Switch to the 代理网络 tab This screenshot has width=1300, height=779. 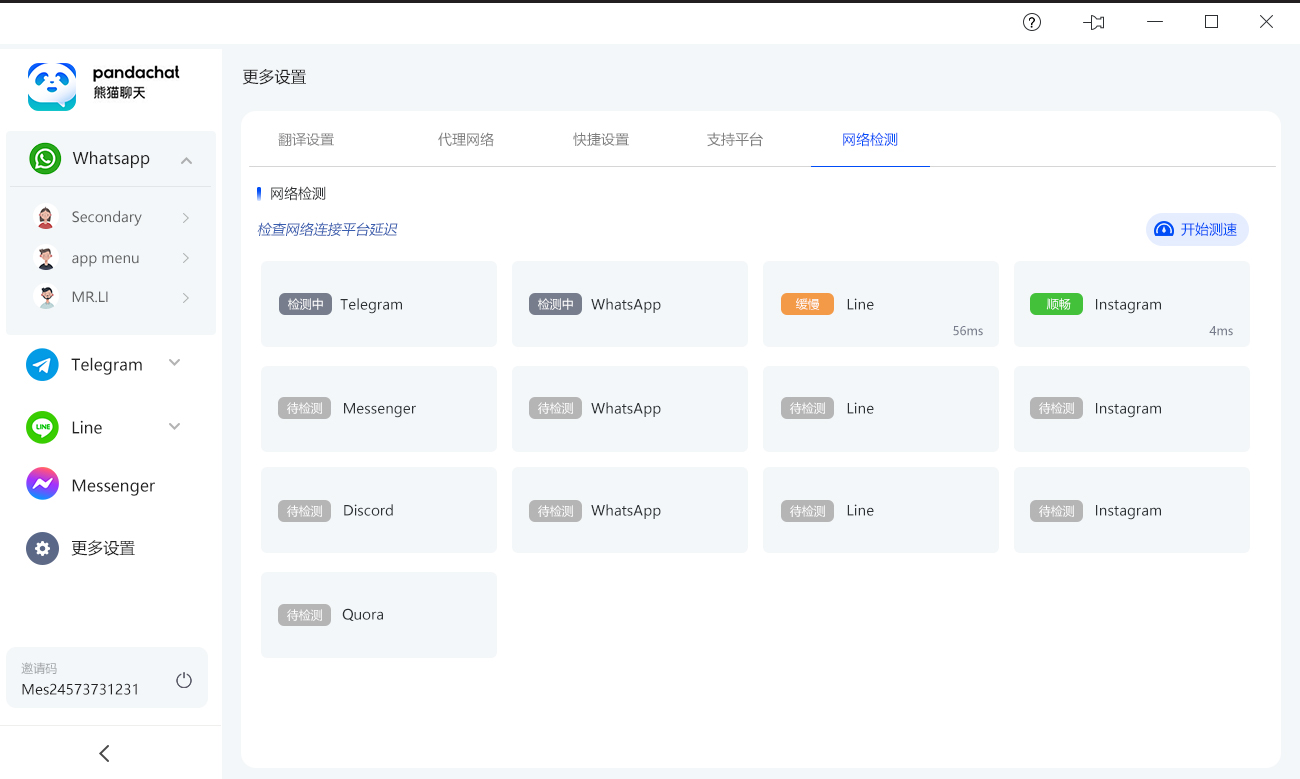pyautogui.click(x=466, y=140)
